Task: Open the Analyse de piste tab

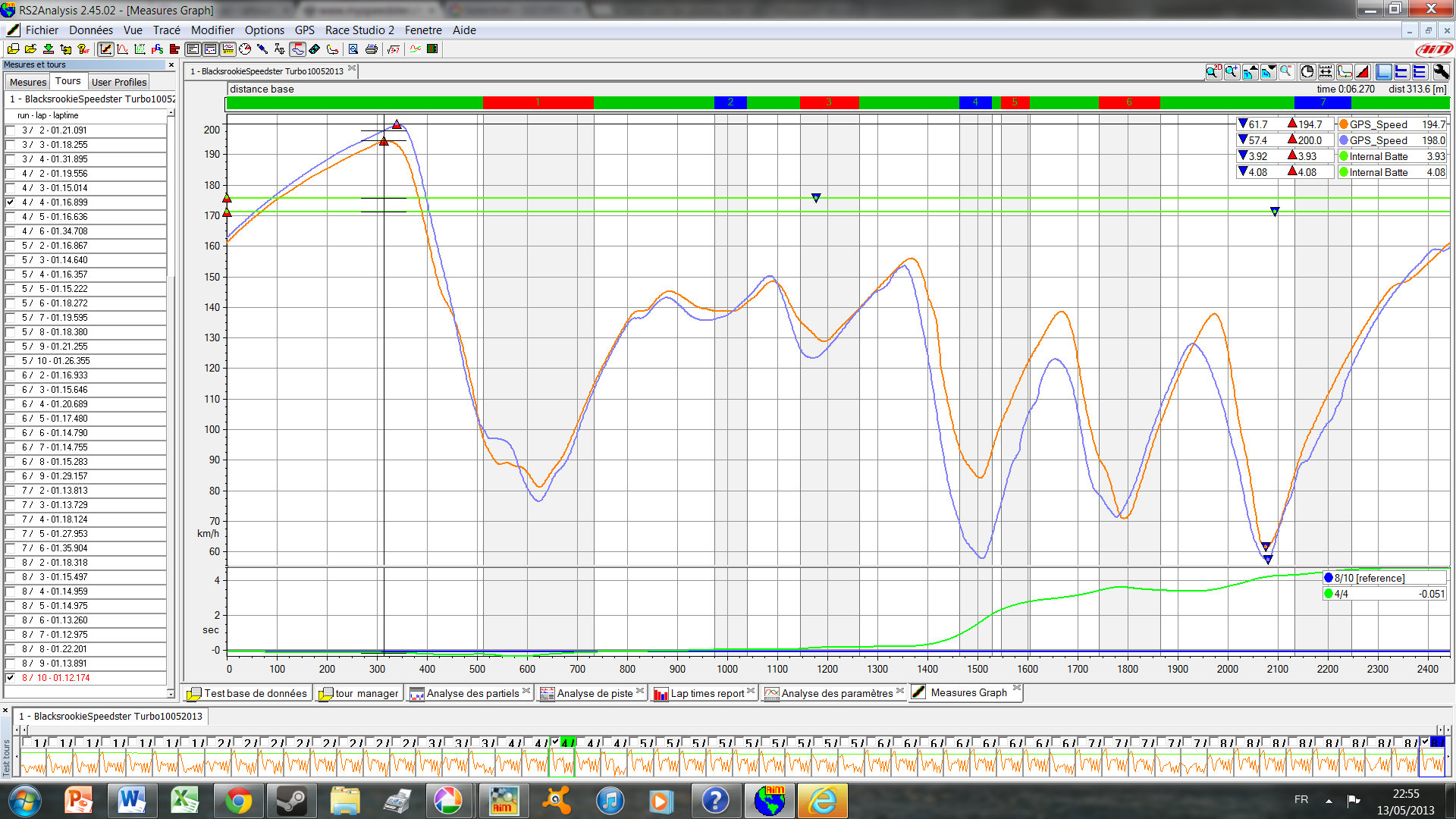Action: 592,693
